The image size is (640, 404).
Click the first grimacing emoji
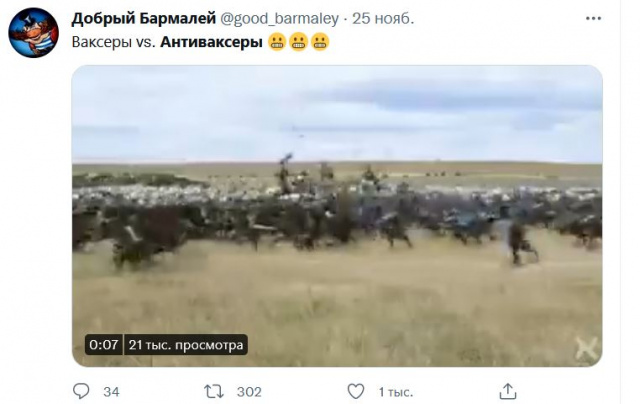(277, 42)
